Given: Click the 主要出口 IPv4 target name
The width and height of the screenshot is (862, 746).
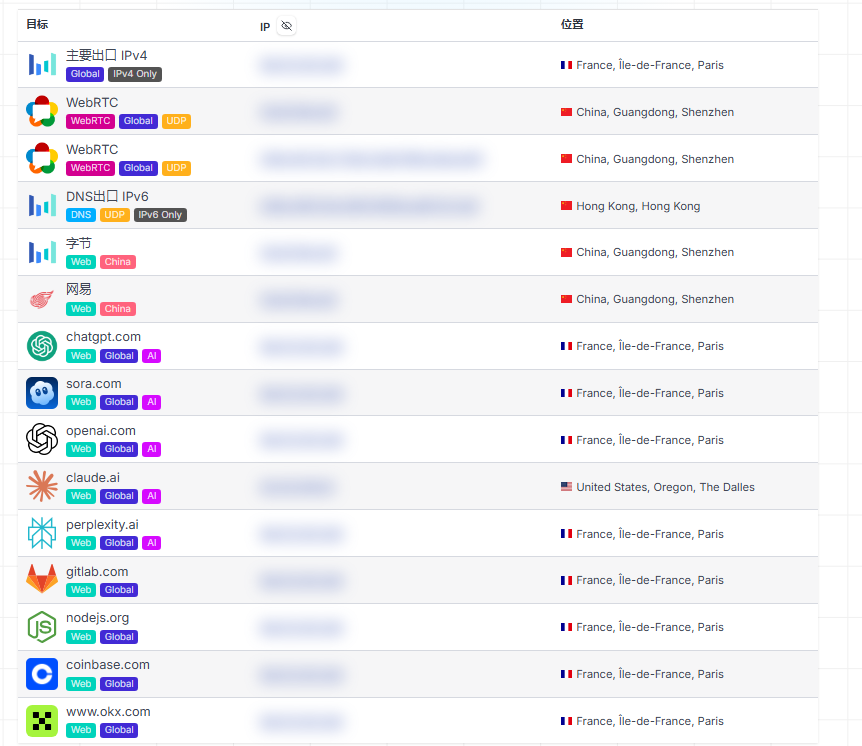Looking at the screenshot, I should click(x=107, y=56).
